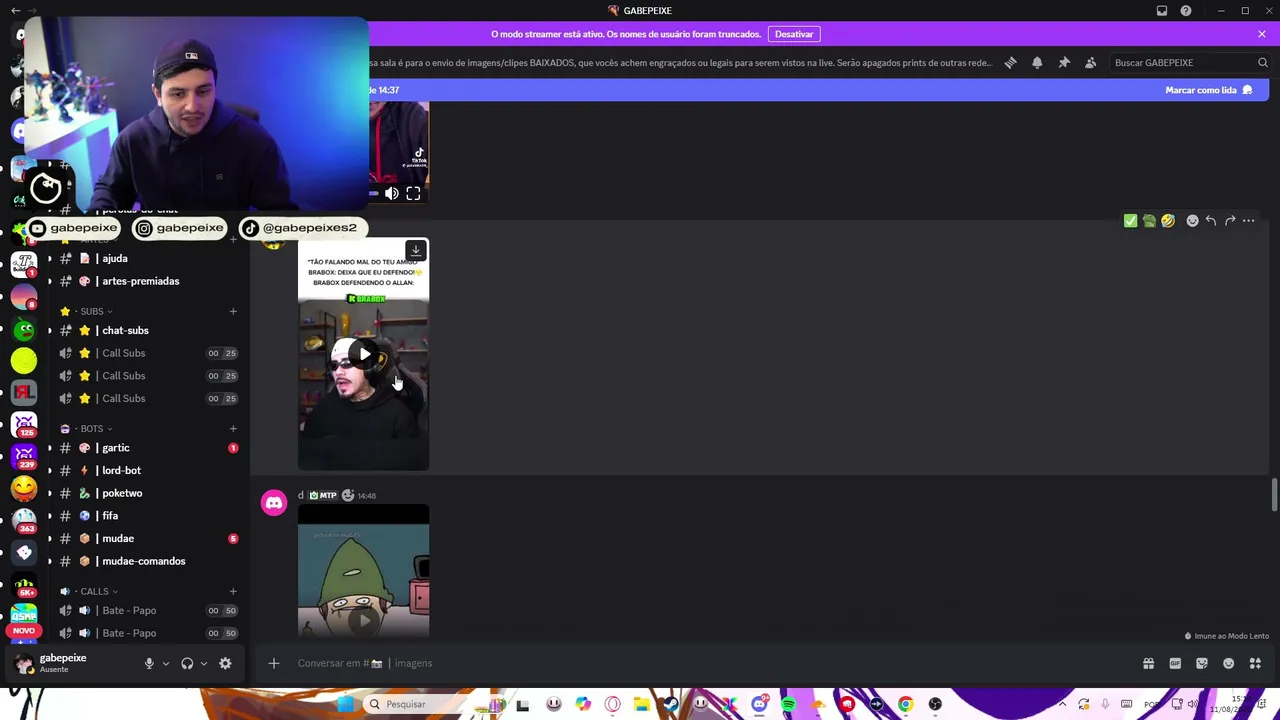The height and width of the screenshot is (720, 1280).
Task: Toggle fullscreen on the top video
Action: [x=413, y=194]
